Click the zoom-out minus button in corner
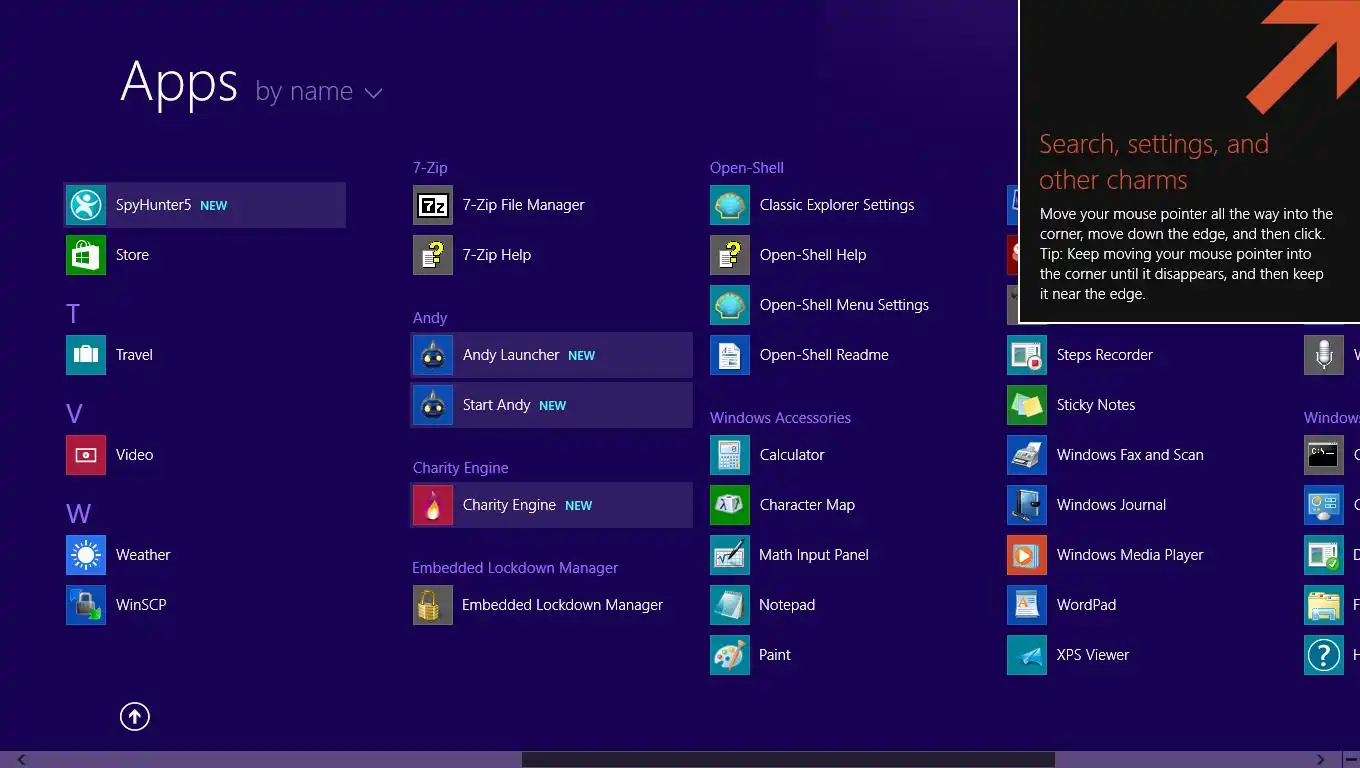1360x768 pixels. pos(1351,760)
